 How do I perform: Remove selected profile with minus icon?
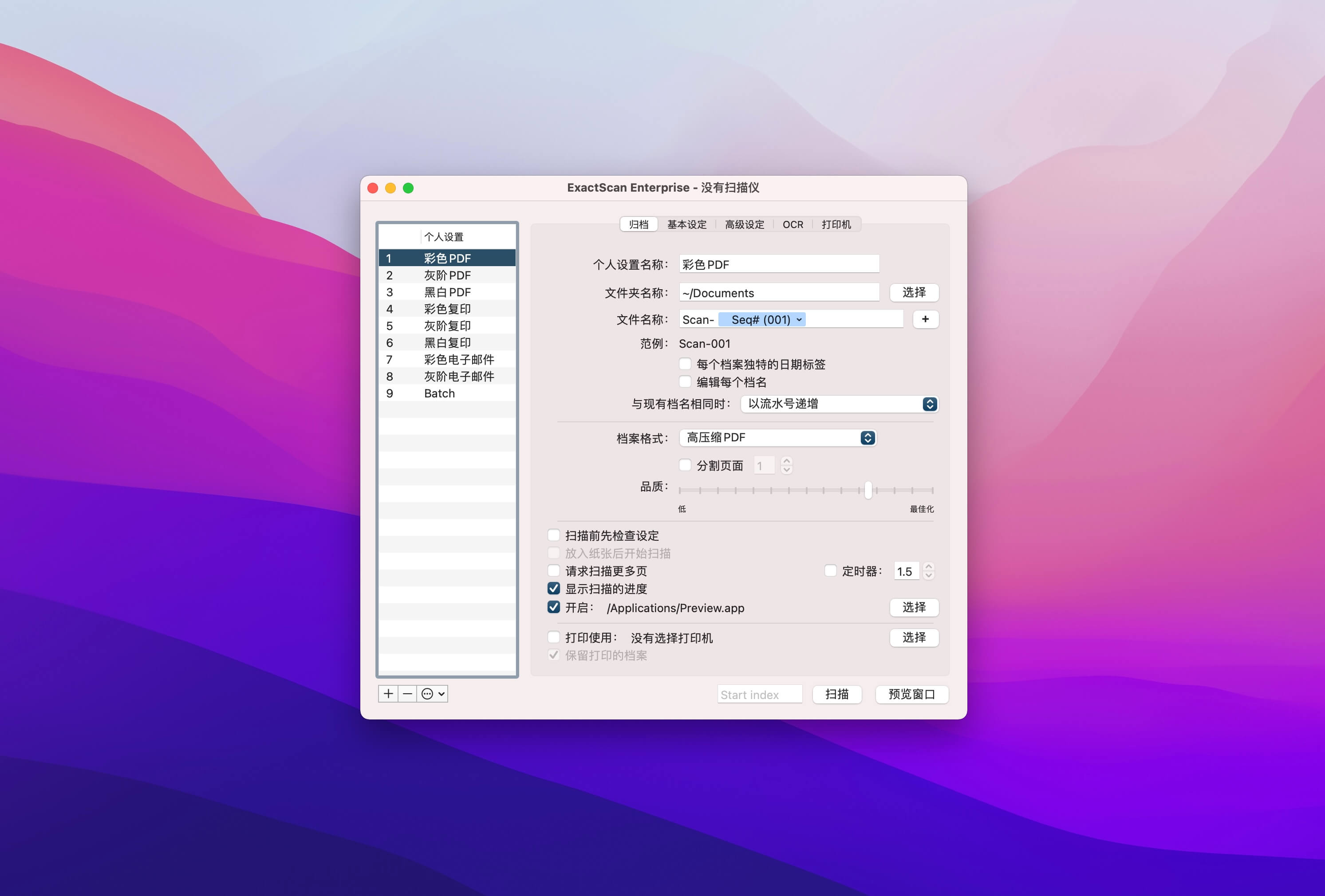[407, 694]
